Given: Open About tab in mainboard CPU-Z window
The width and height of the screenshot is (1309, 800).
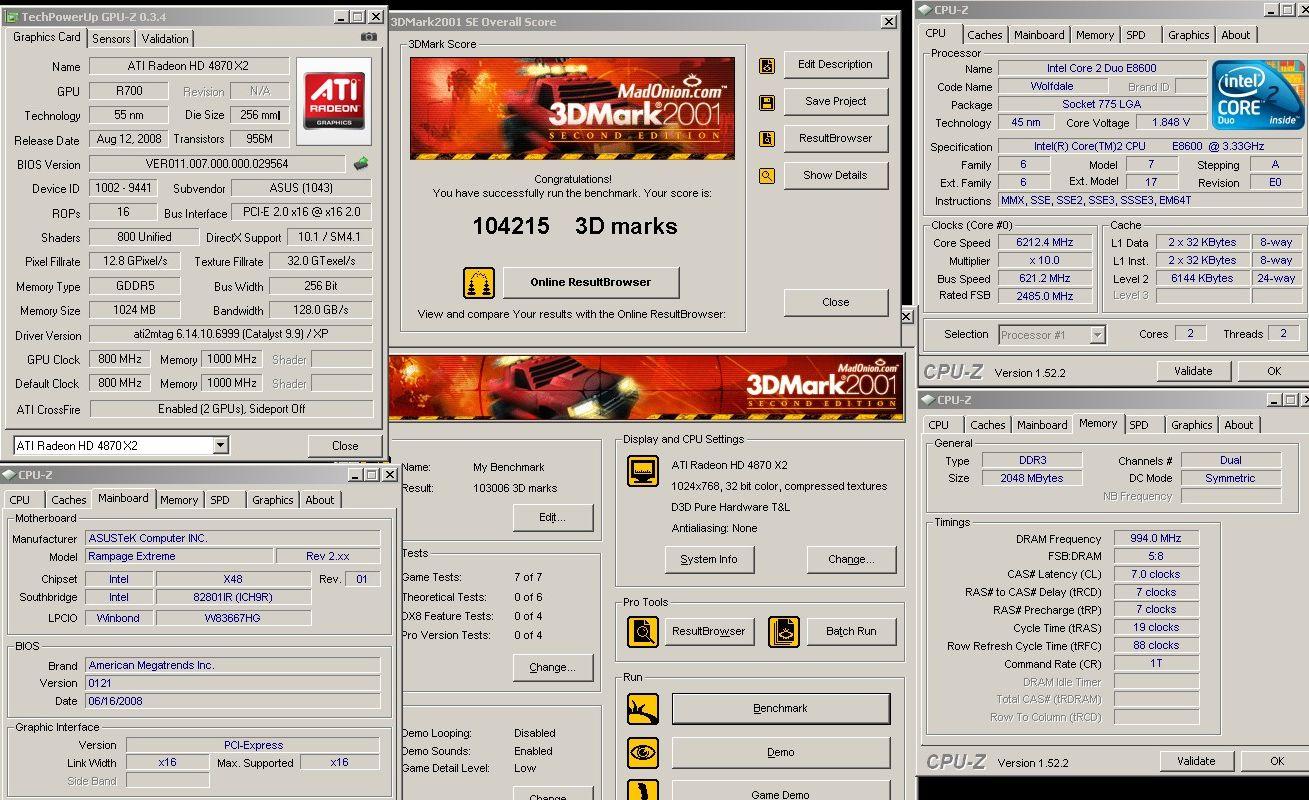Looking at the screenshot, I should pyautogui.click(x=320, y=500).
